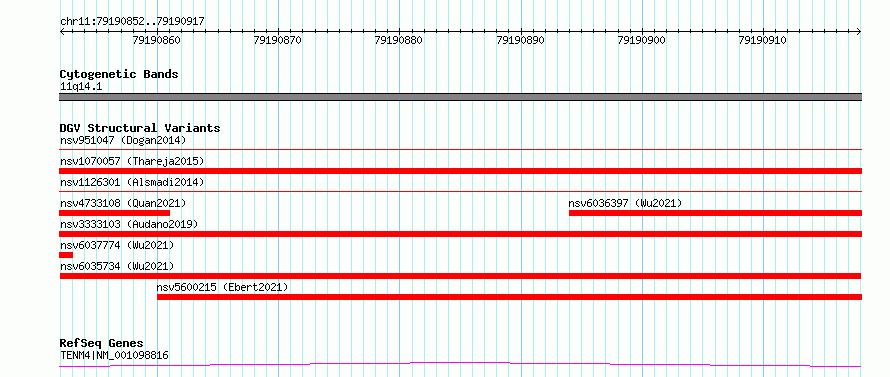Click the right arrowhead of the ruler

859,32
